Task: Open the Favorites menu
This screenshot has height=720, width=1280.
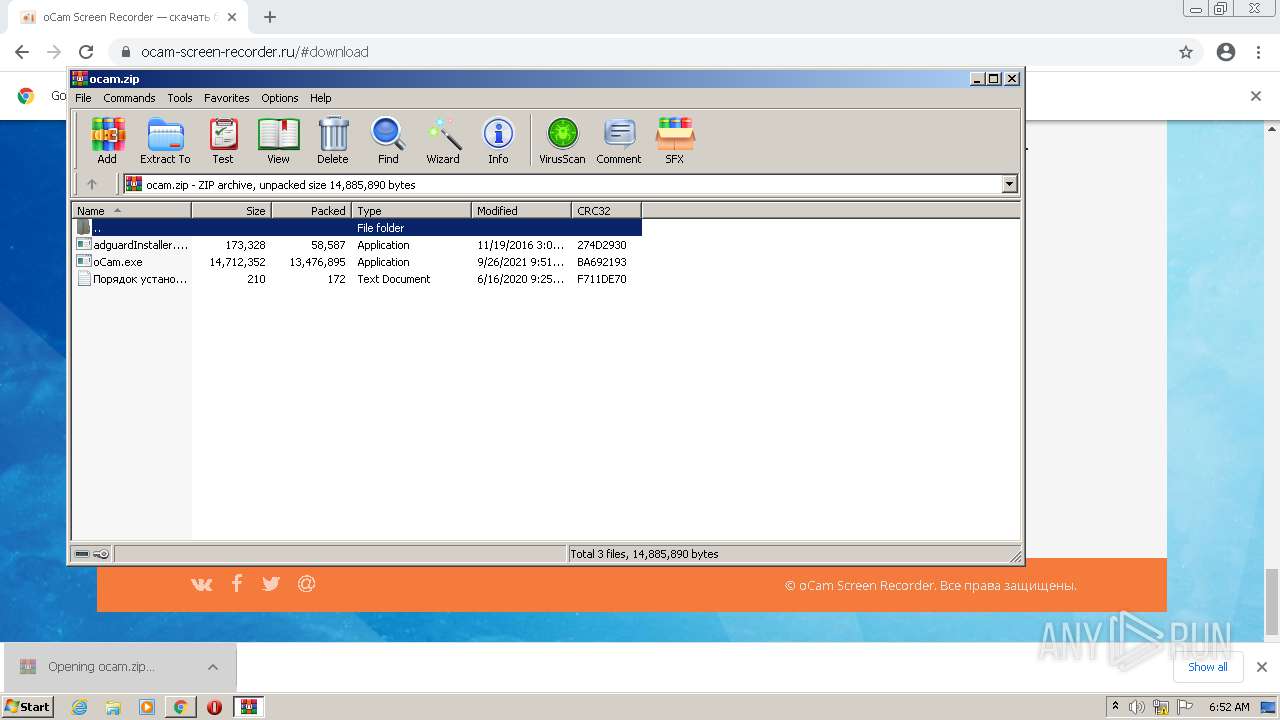Action: (x=227, y=98)
